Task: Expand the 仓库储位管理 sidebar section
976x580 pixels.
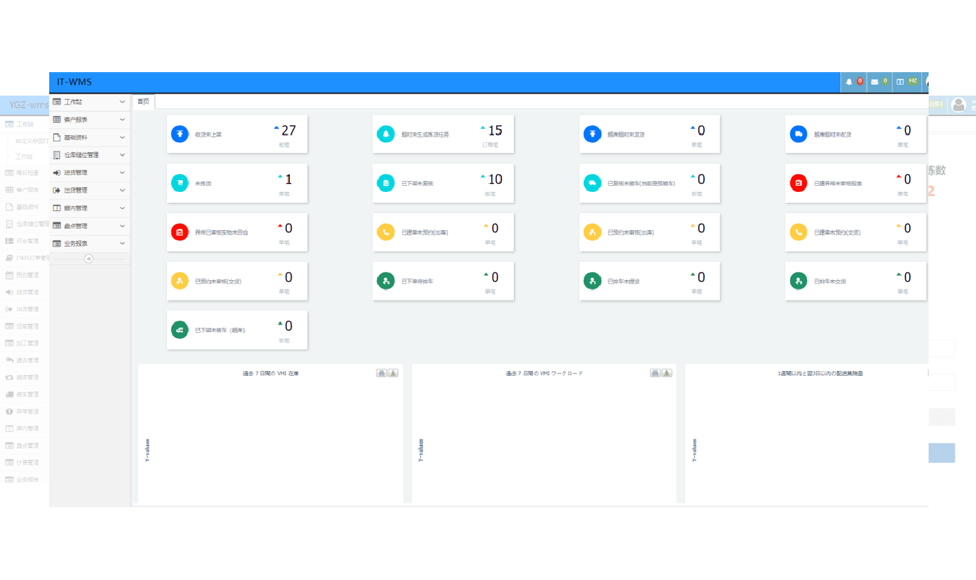Action: pyautogui.click(x=89, y=155)
